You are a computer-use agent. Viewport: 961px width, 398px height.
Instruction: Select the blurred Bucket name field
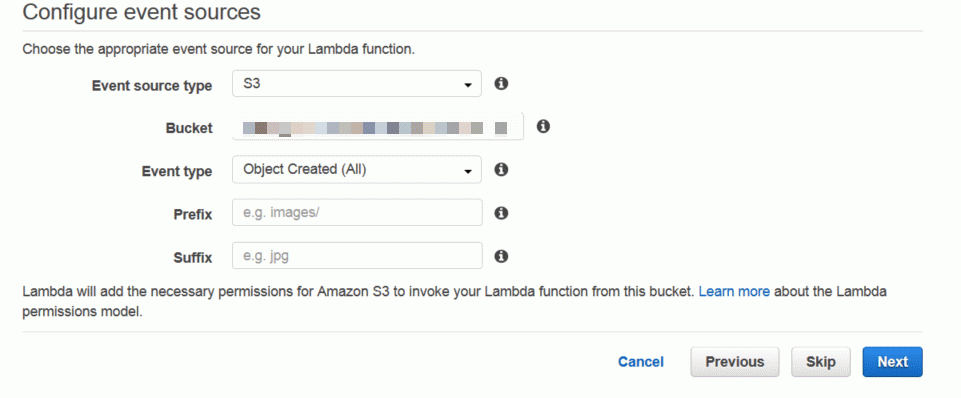378,127
